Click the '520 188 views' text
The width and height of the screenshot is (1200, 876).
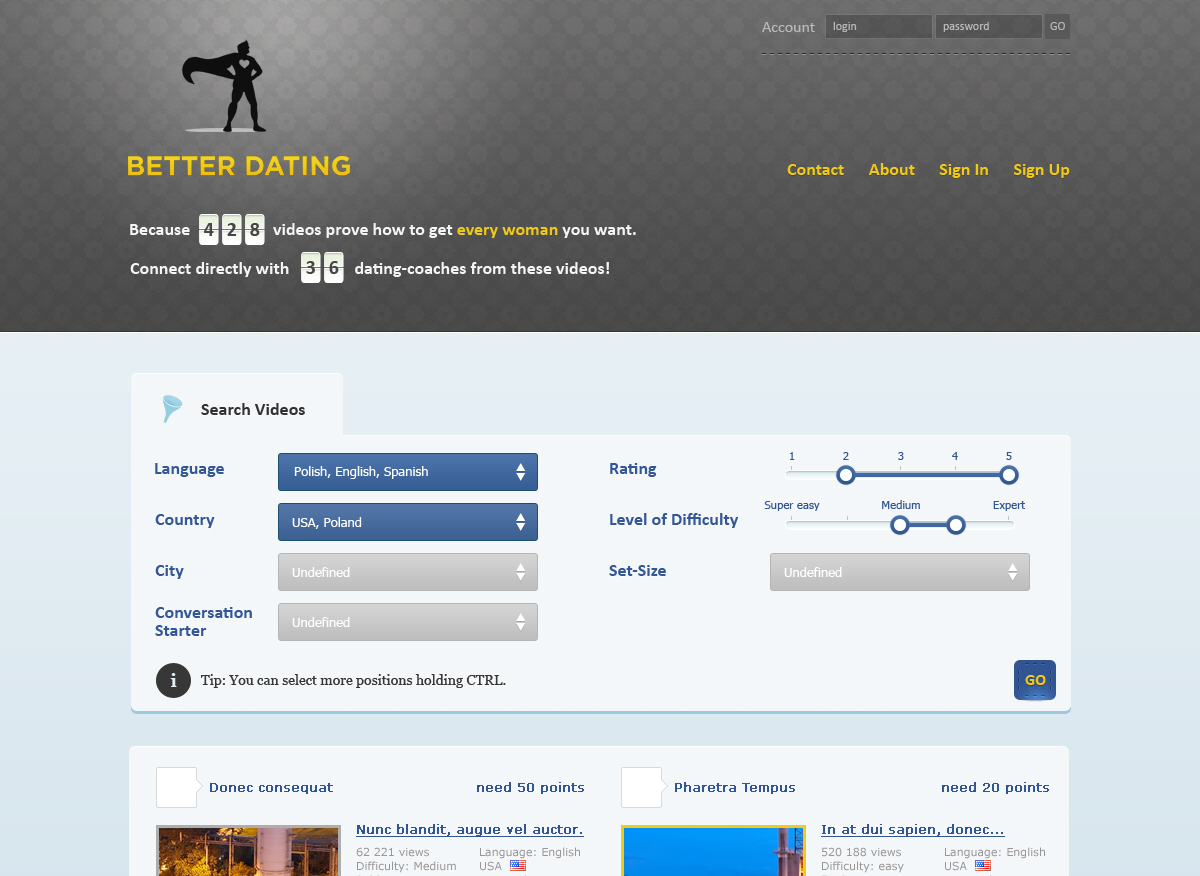[x=861, y=852]
